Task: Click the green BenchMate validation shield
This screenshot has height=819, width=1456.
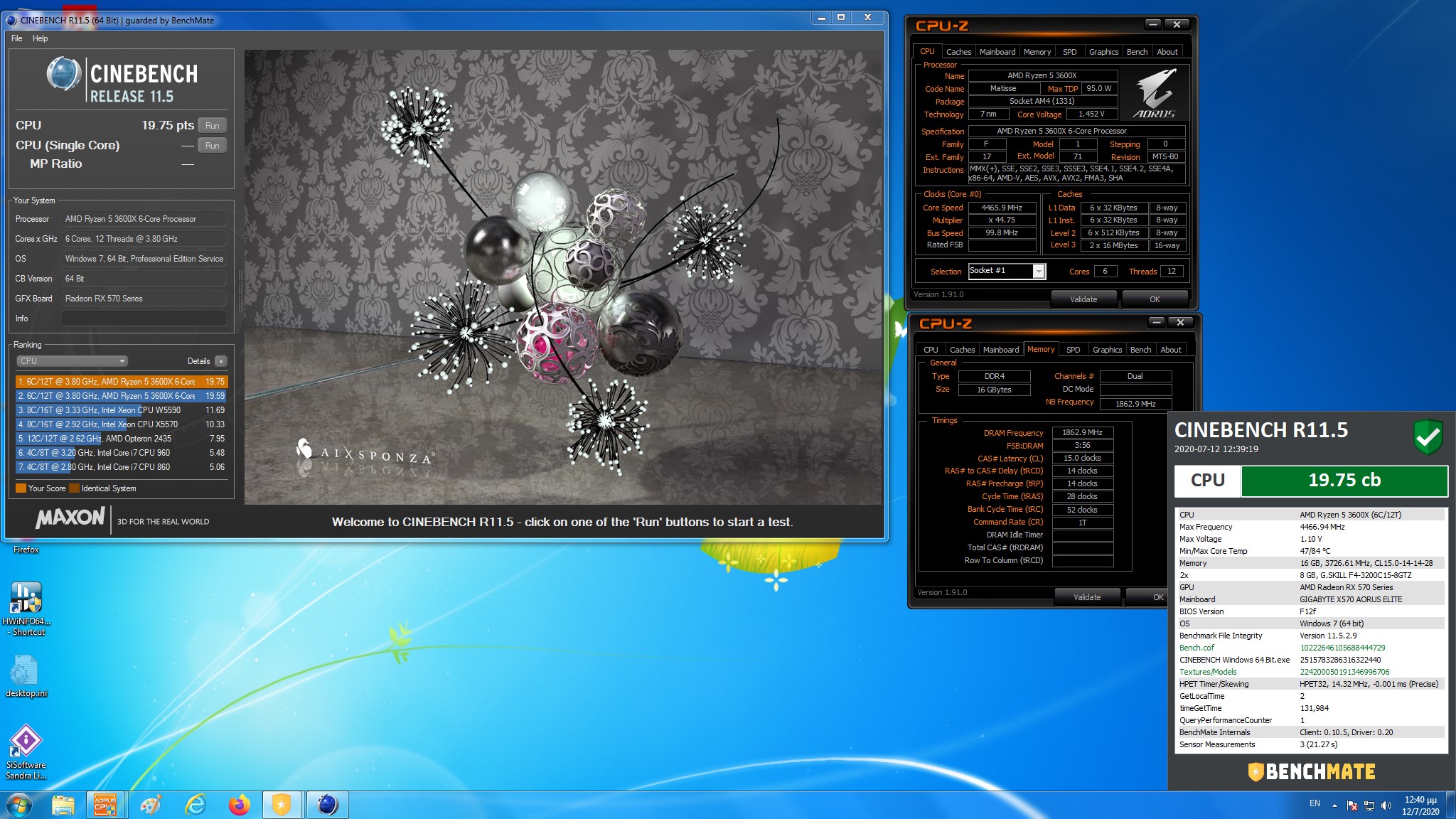Action: click(1427, 437)
